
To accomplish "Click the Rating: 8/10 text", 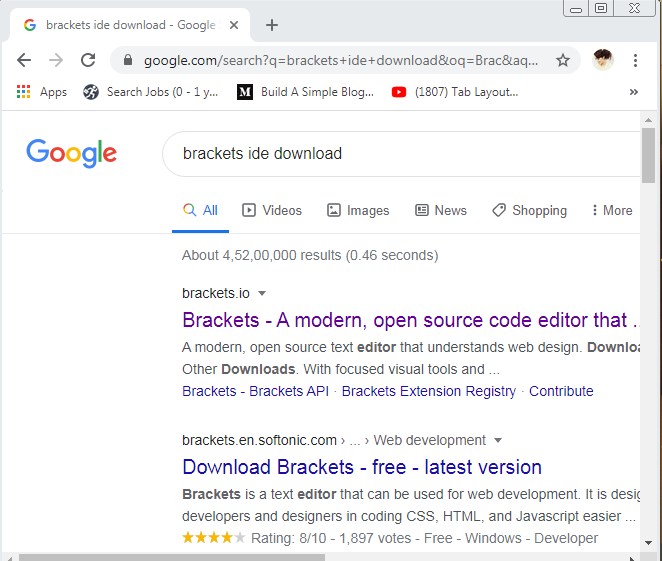I will [x=289, y=538].
